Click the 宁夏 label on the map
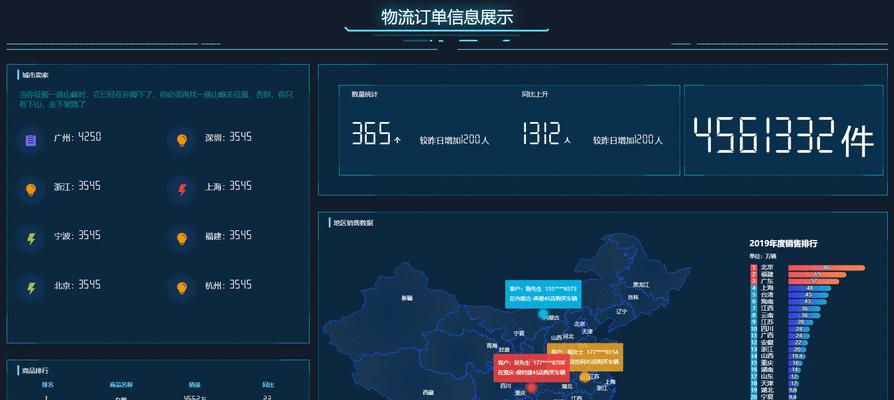894x400 pixels. coord(519,333)
